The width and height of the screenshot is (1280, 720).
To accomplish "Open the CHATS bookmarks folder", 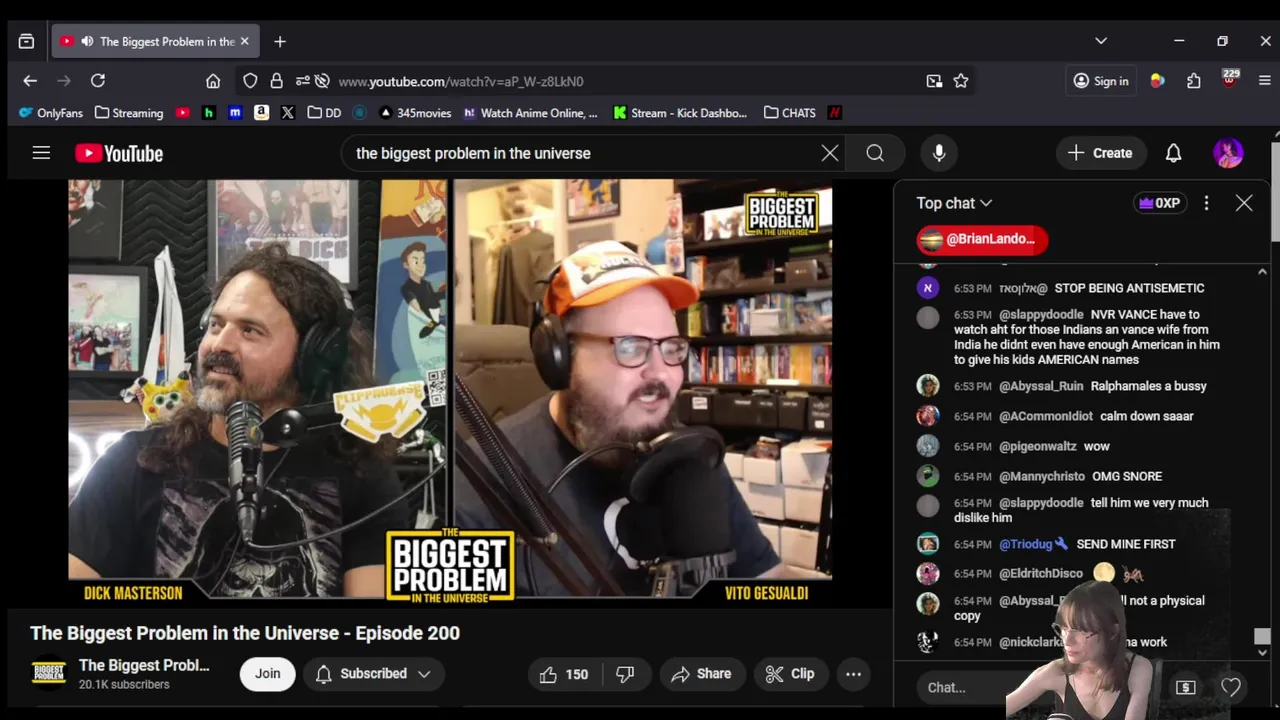I will coord(790,113).
